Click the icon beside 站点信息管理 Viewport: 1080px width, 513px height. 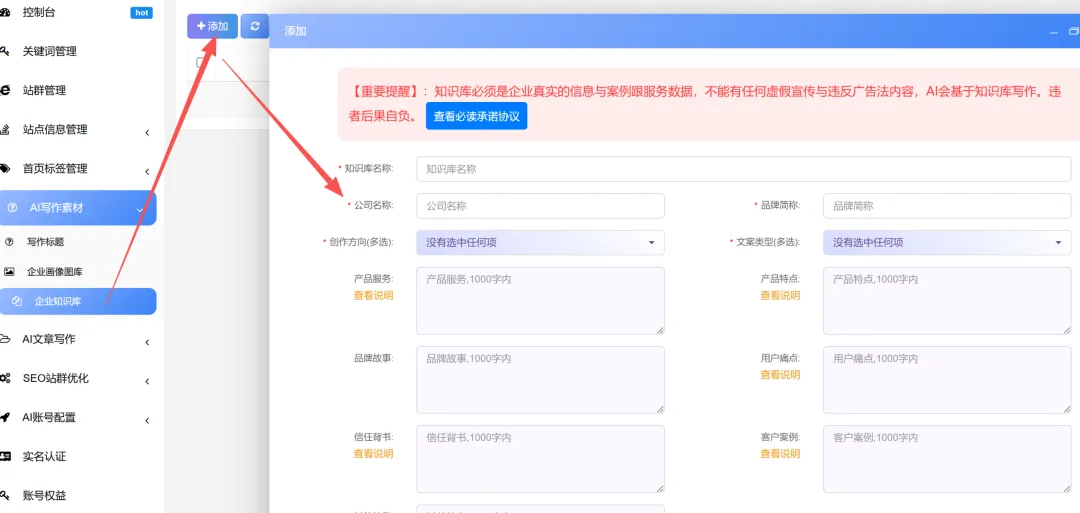(5, 129)
